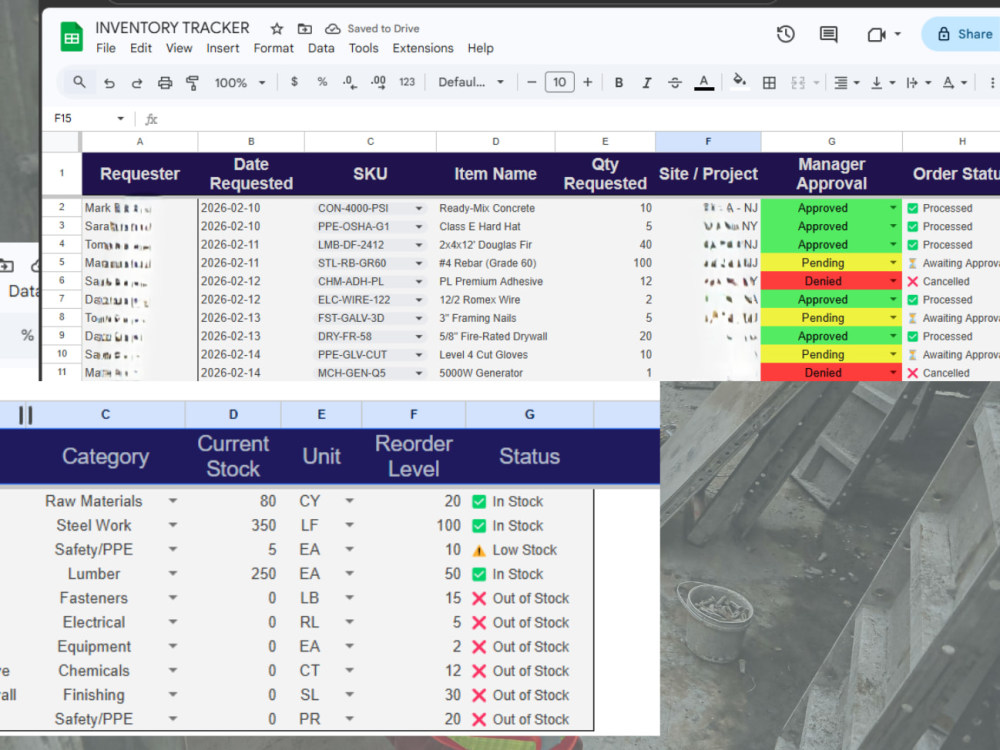Open the name box dropdown arrow

click(x=121, y=119)
